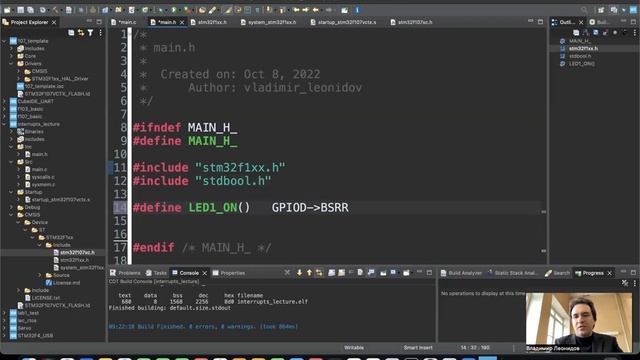Click the Save All toolbar icon
Viewport: 640px width, 360px height.
(30, 10)
